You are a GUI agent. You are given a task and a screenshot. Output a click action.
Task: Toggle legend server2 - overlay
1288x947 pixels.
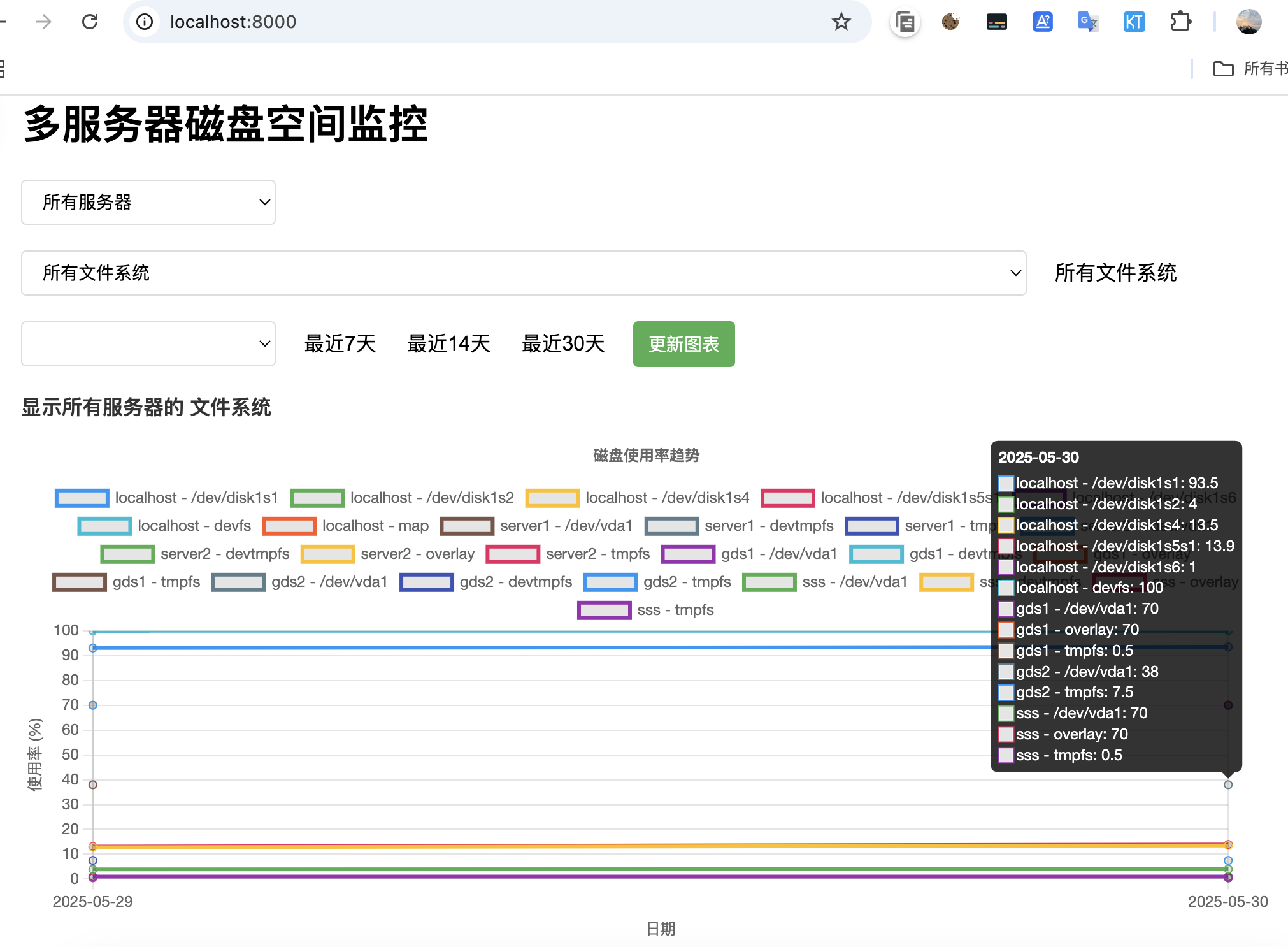pos(388,554)
